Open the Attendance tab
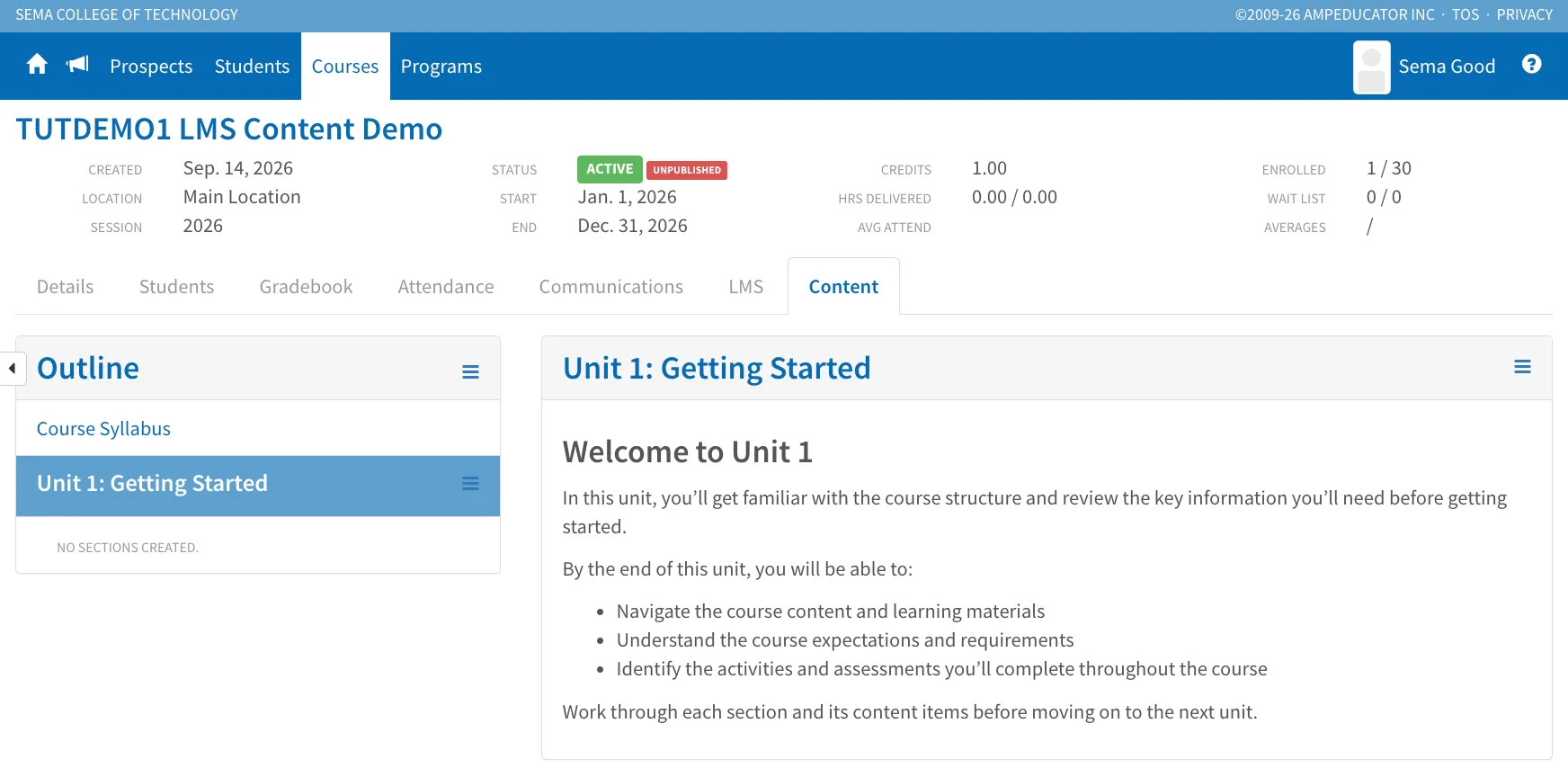 click(x=446, y=287)
